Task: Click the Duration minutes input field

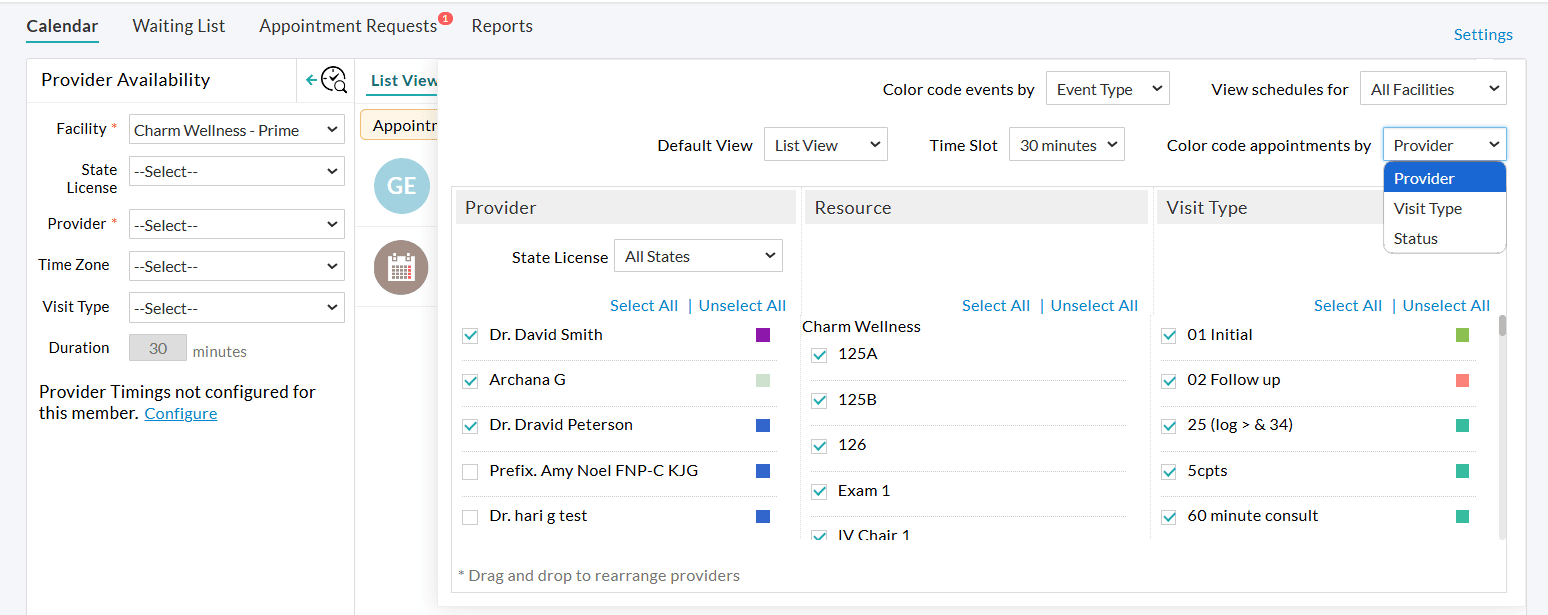Action: click(158, 348)
